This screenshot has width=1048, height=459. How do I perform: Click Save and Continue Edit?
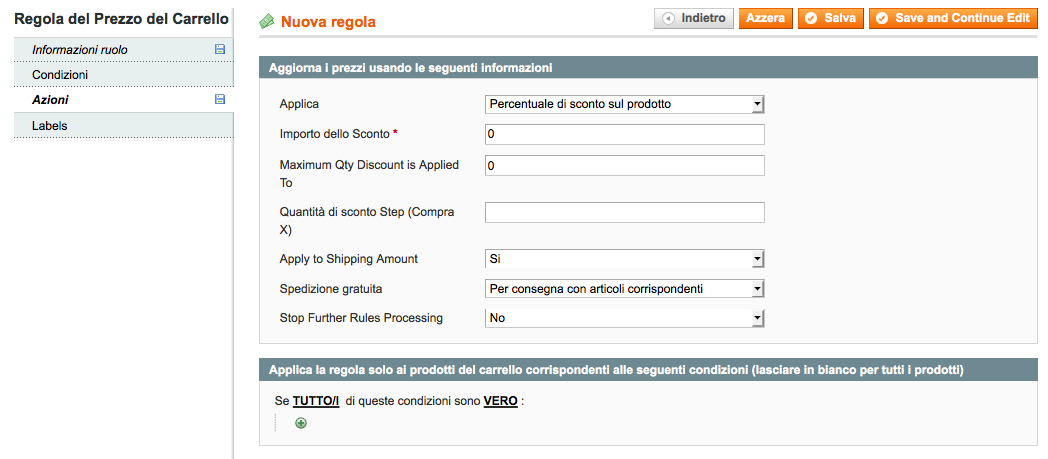[952, 19]
